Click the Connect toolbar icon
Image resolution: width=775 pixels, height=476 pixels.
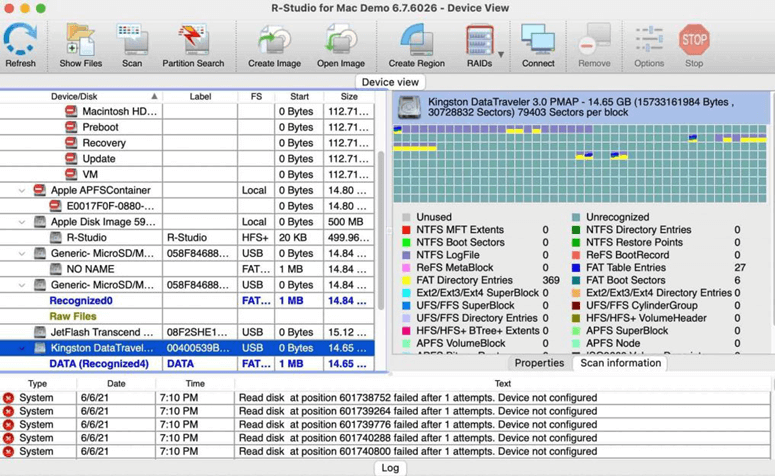pos(538,40)
